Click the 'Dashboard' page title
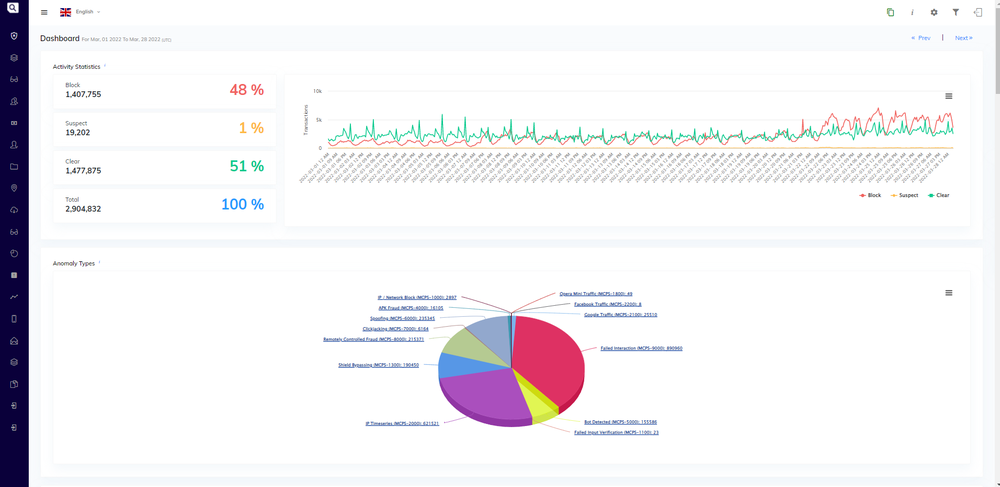Image resolution: width=1000 pixels, height=487 pixels. (x=60, y=38)
